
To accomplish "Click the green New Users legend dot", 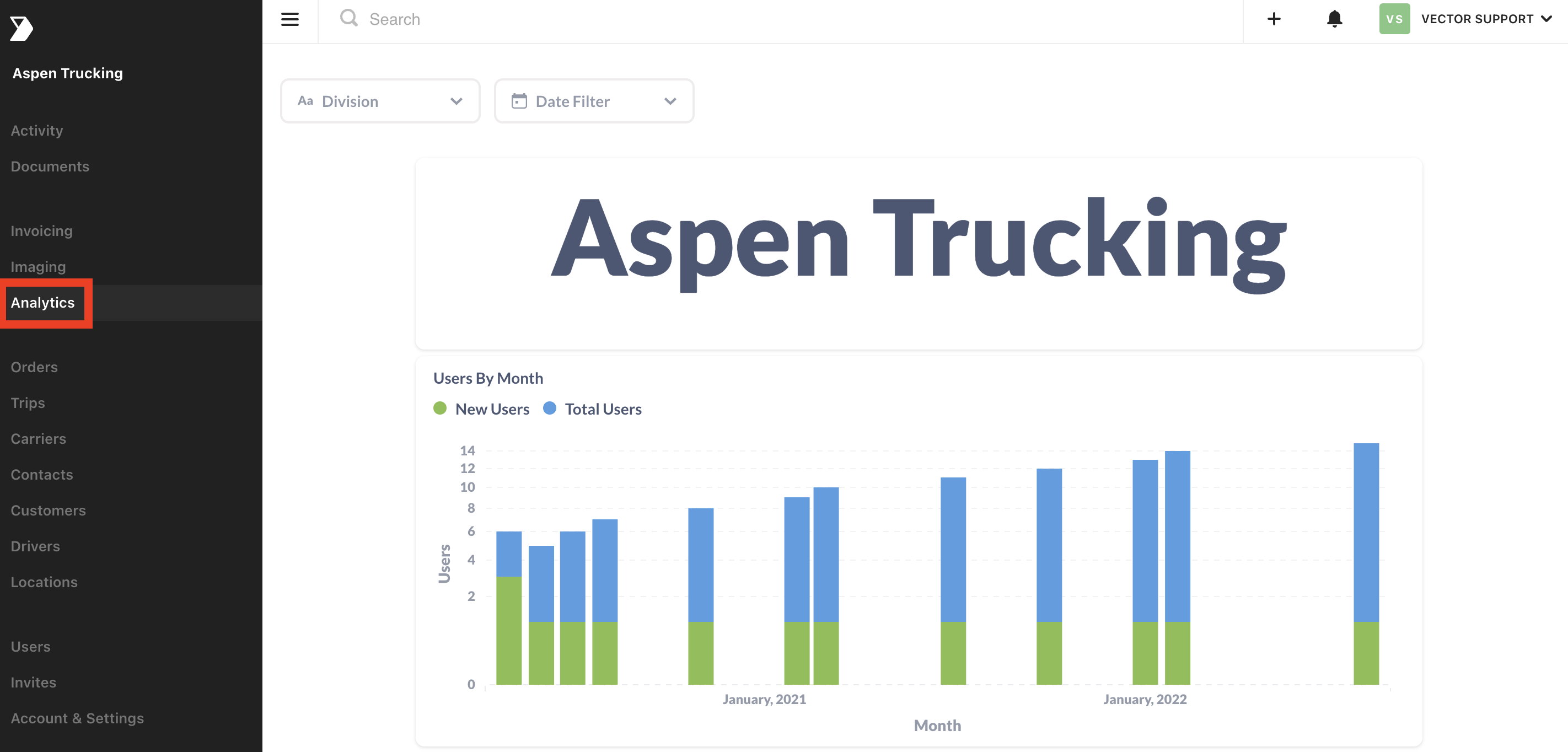I will point(440,409).
